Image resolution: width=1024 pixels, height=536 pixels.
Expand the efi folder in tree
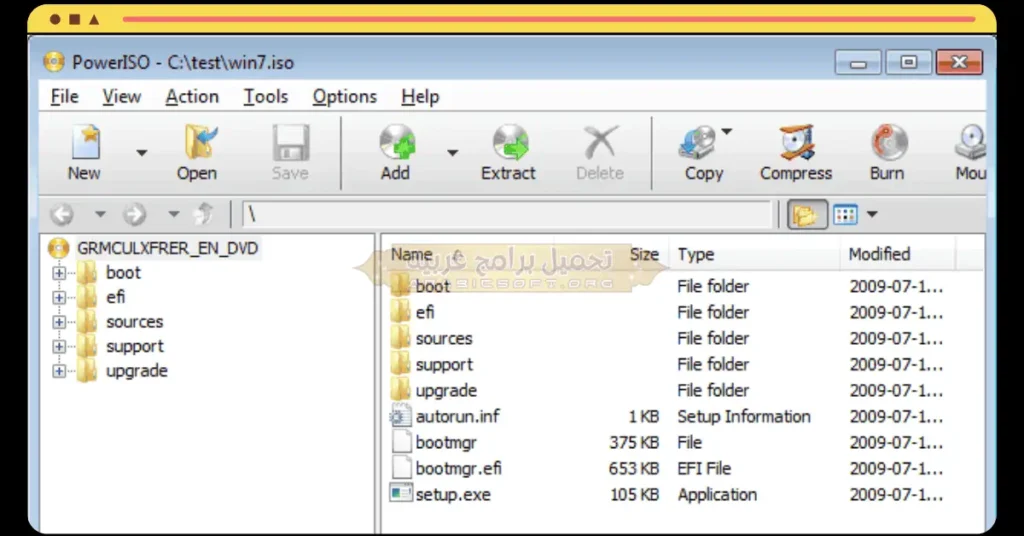pyautogui.click(x=59, y=298)
